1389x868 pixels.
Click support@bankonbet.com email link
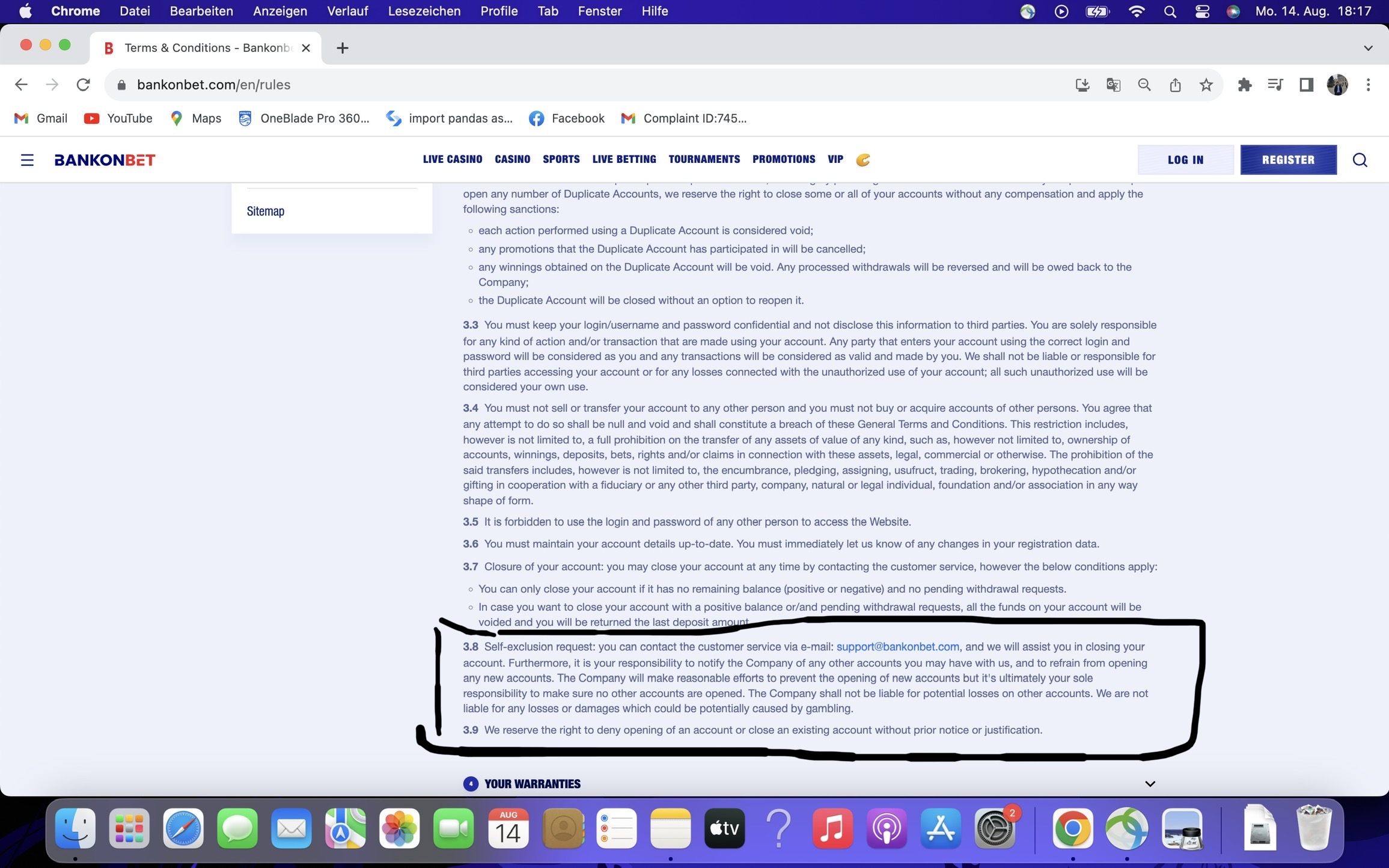click(x=897, y=647)
